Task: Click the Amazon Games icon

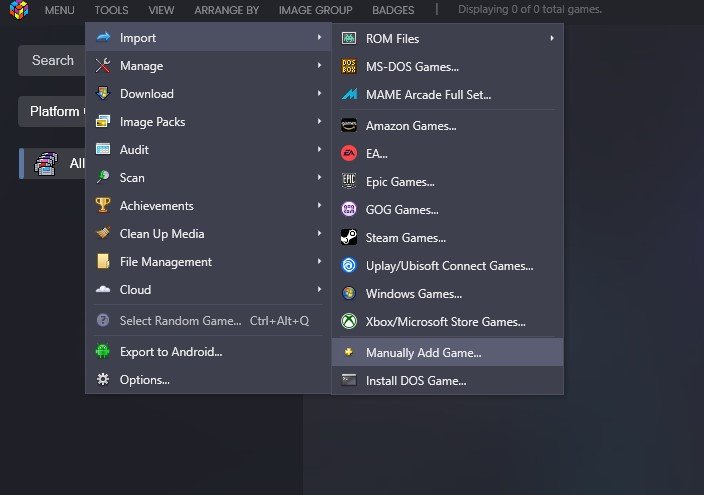Action: coord(348,126)
